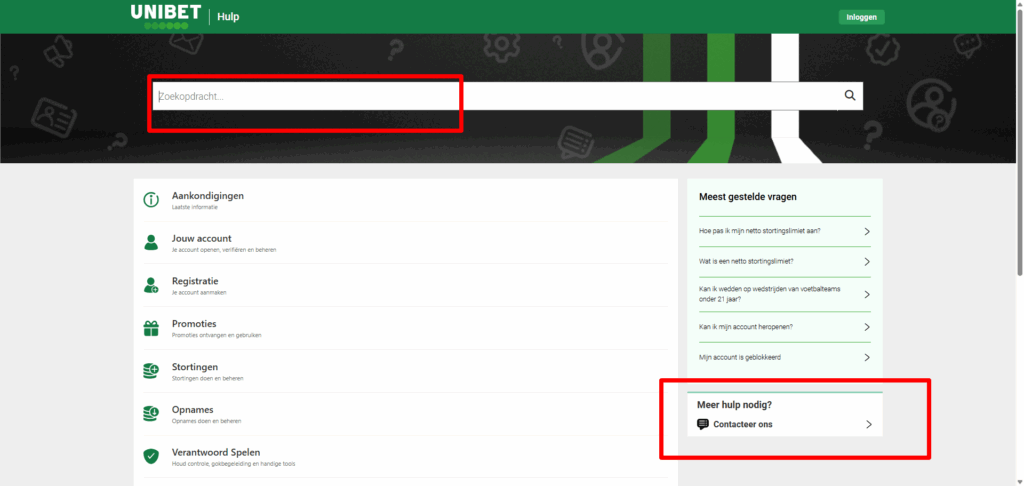1024x486 pixels.
Task: Click the scrollbar down arrow
Action: coord(1019,481)
